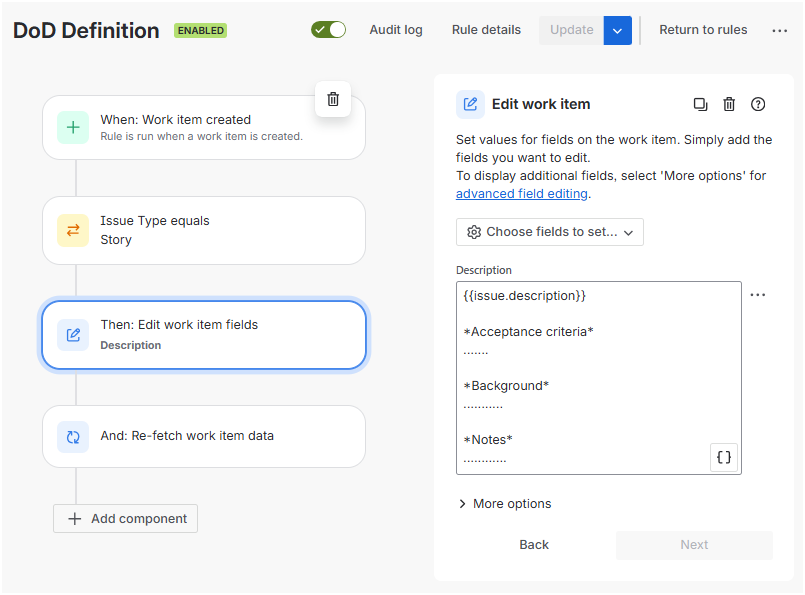Open the top-right more actions menu

coord(780,31)
